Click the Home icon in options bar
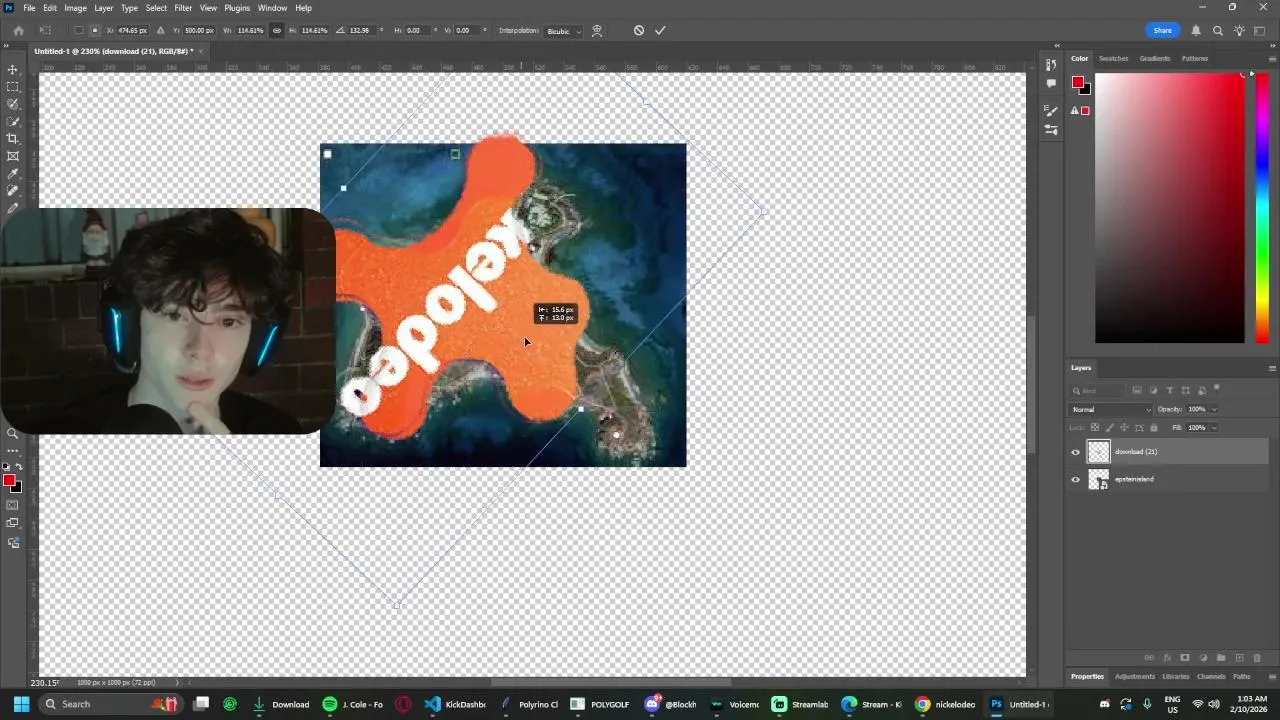Image resolution: width=1280 pixels, height=720 pixels. pyautogui.click(x=18, y=30)
